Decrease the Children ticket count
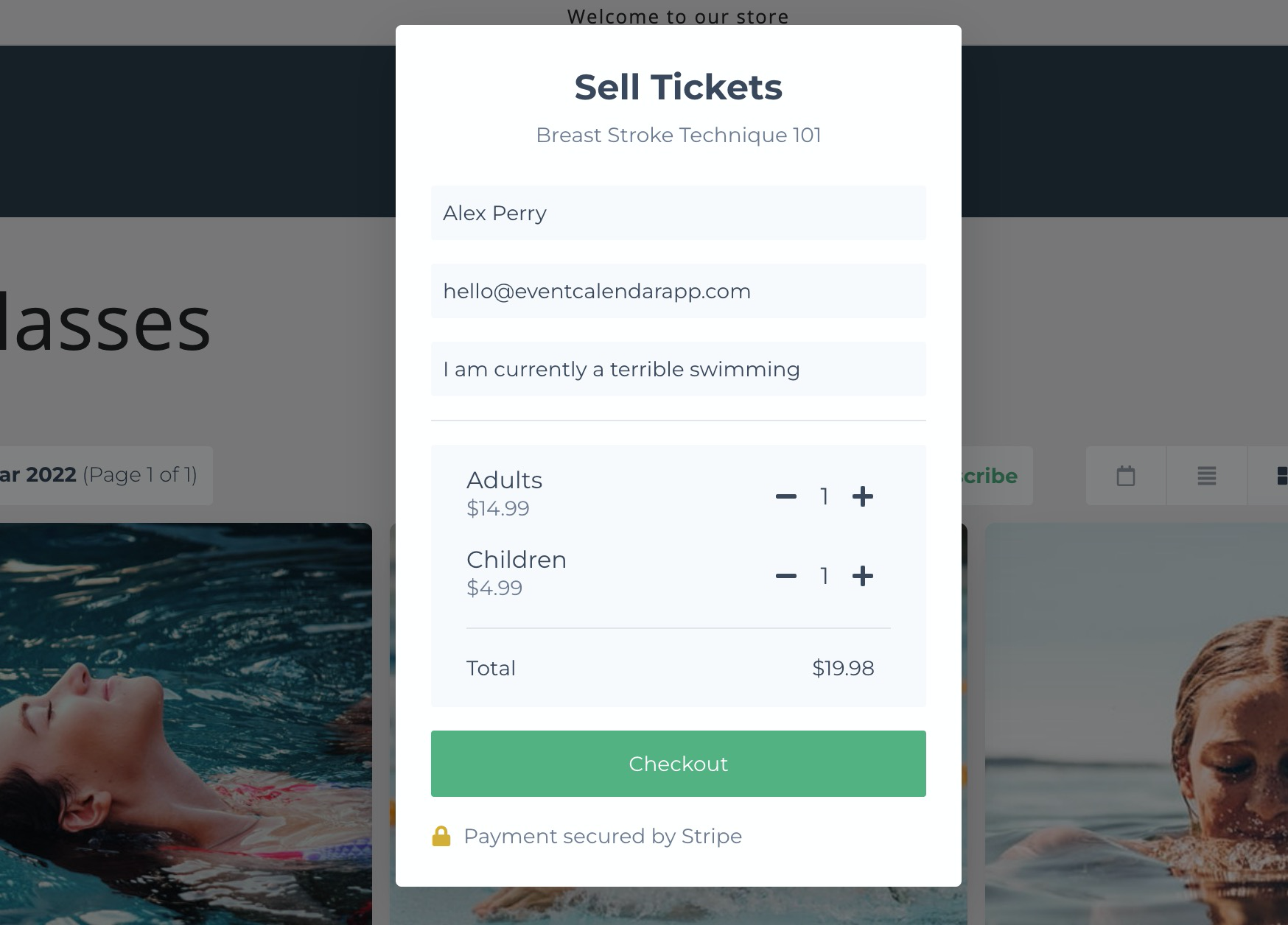 786,576
